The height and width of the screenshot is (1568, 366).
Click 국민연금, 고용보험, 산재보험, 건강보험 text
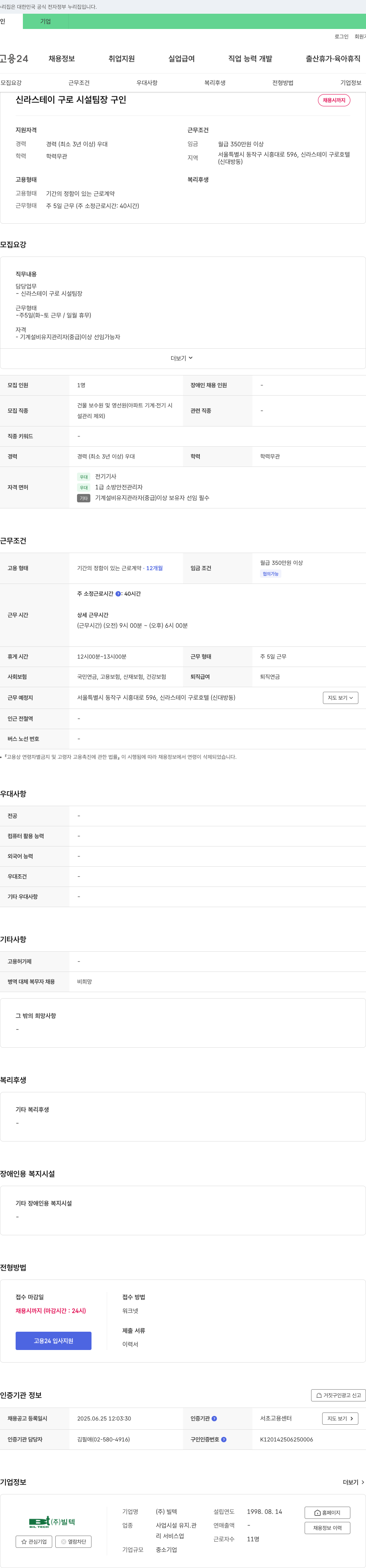pos(122,677)
